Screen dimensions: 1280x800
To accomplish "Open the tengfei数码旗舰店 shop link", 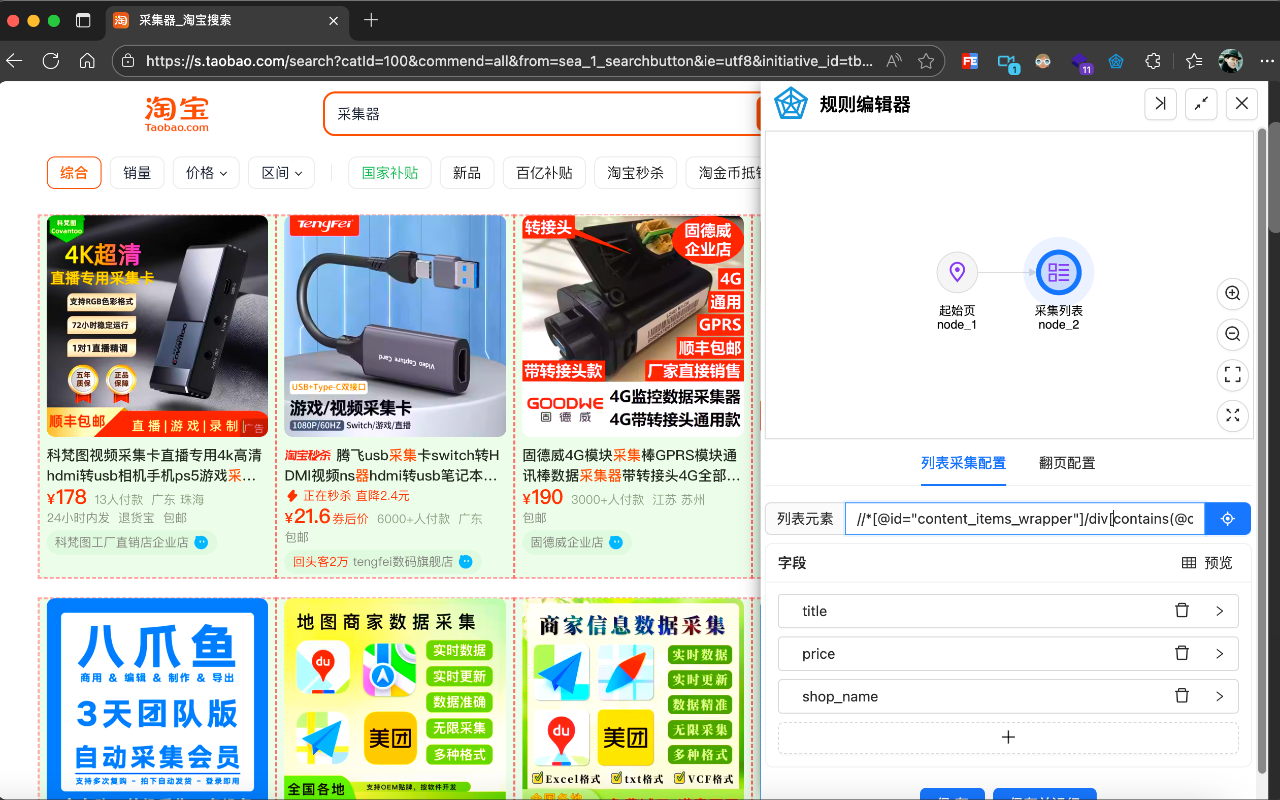I will (383, 562).
